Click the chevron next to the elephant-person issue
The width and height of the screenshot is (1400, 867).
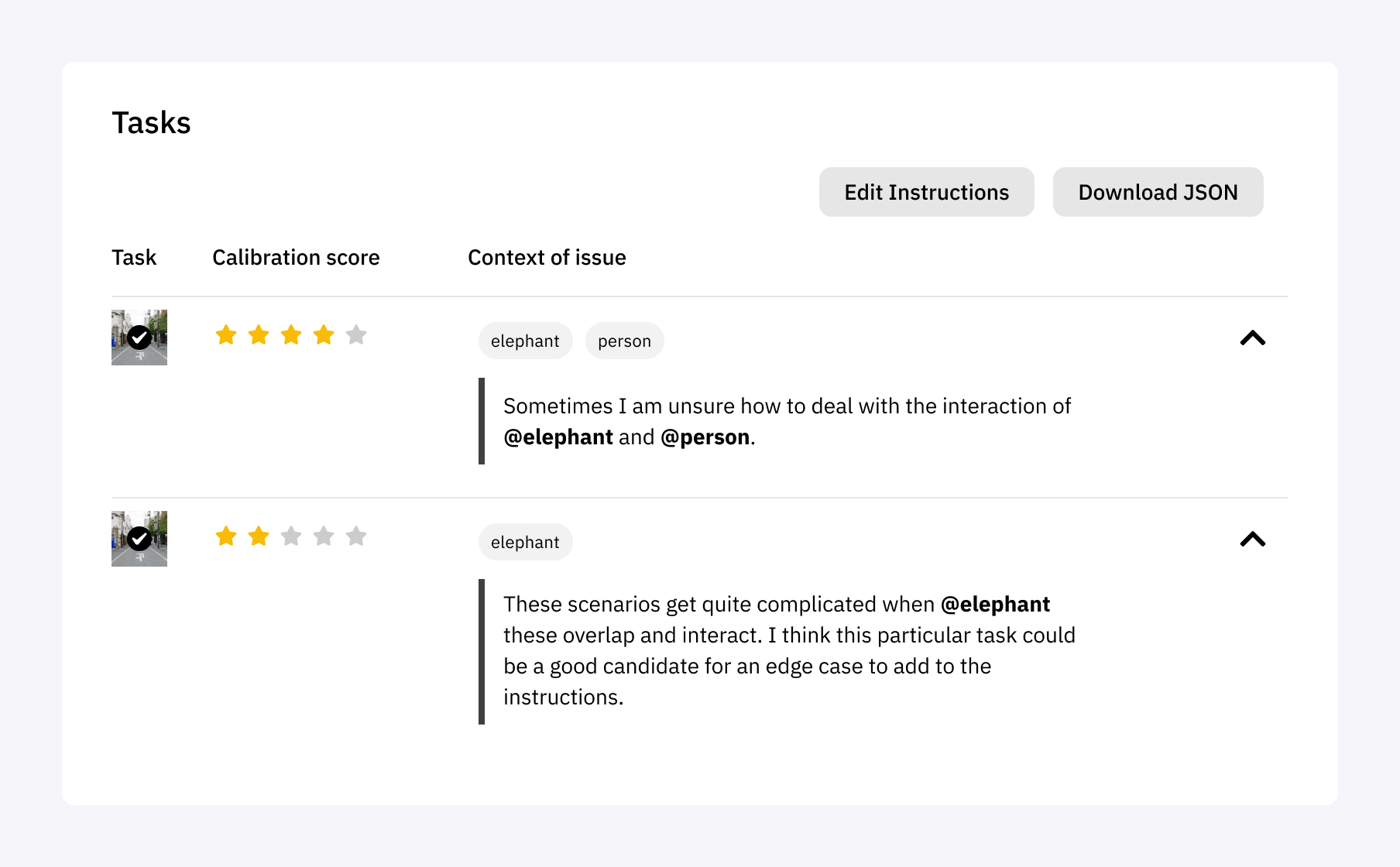point(1254,338)
